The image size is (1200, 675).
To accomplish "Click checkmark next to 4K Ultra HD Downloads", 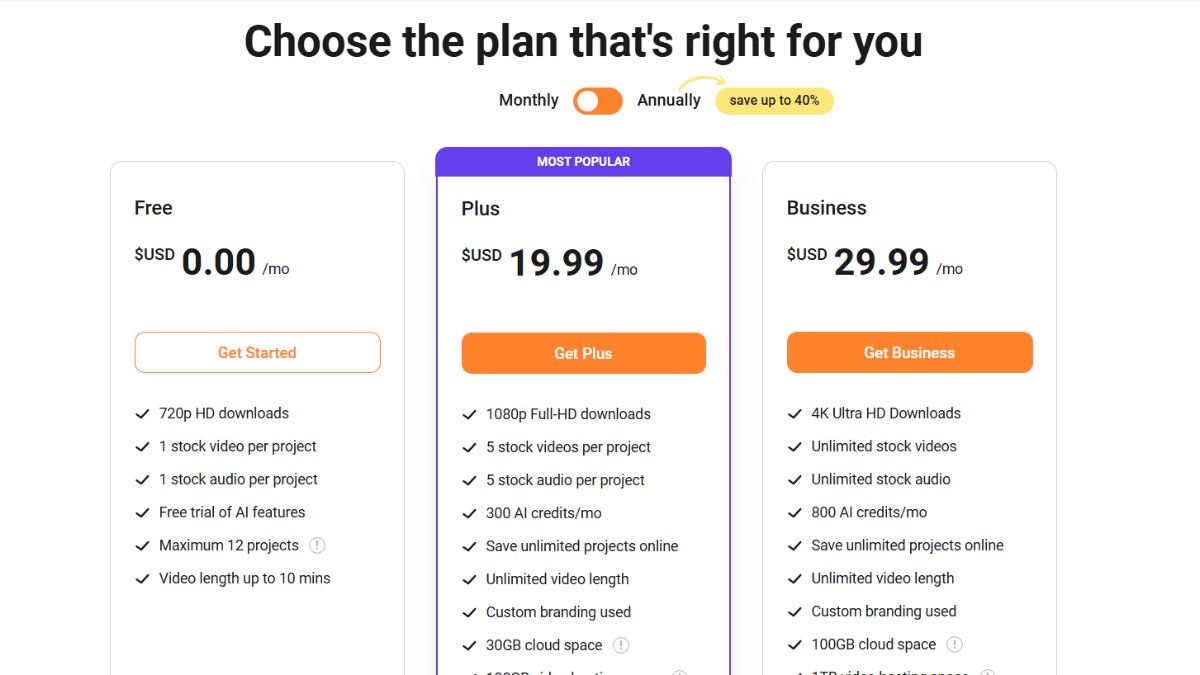I will click(x=795, y=414).
